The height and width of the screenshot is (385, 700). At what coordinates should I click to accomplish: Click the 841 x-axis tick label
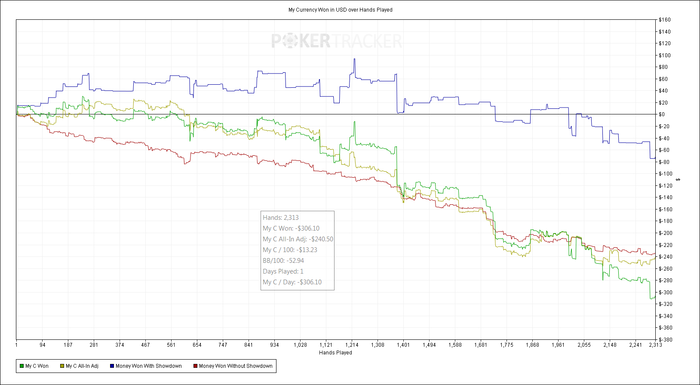[x=249, y=345]
